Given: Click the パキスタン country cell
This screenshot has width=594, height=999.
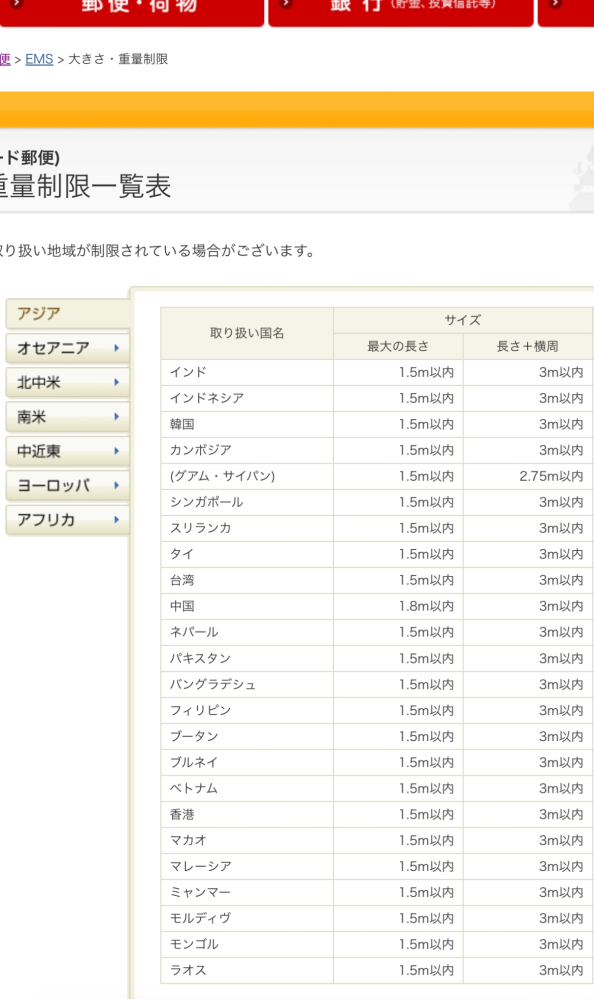Looking at the screenshot, I should [x=247, y=659].
